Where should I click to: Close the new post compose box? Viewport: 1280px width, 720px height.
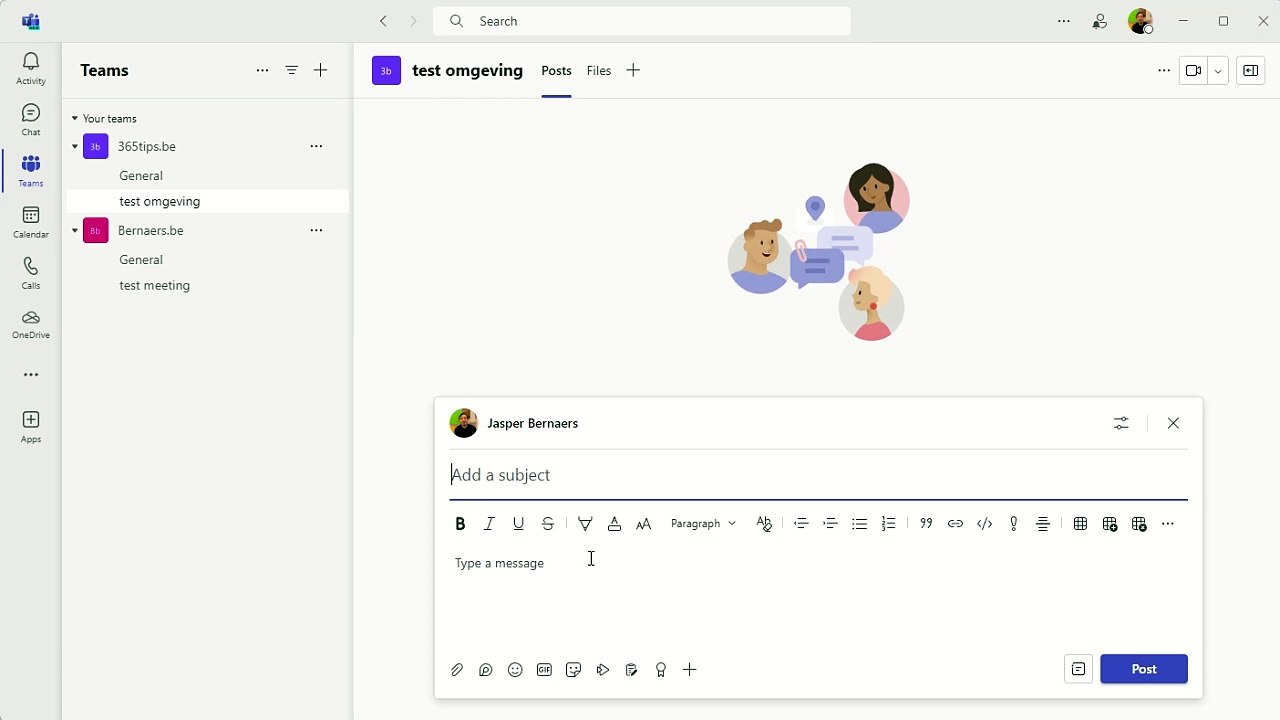(1173, 423)
